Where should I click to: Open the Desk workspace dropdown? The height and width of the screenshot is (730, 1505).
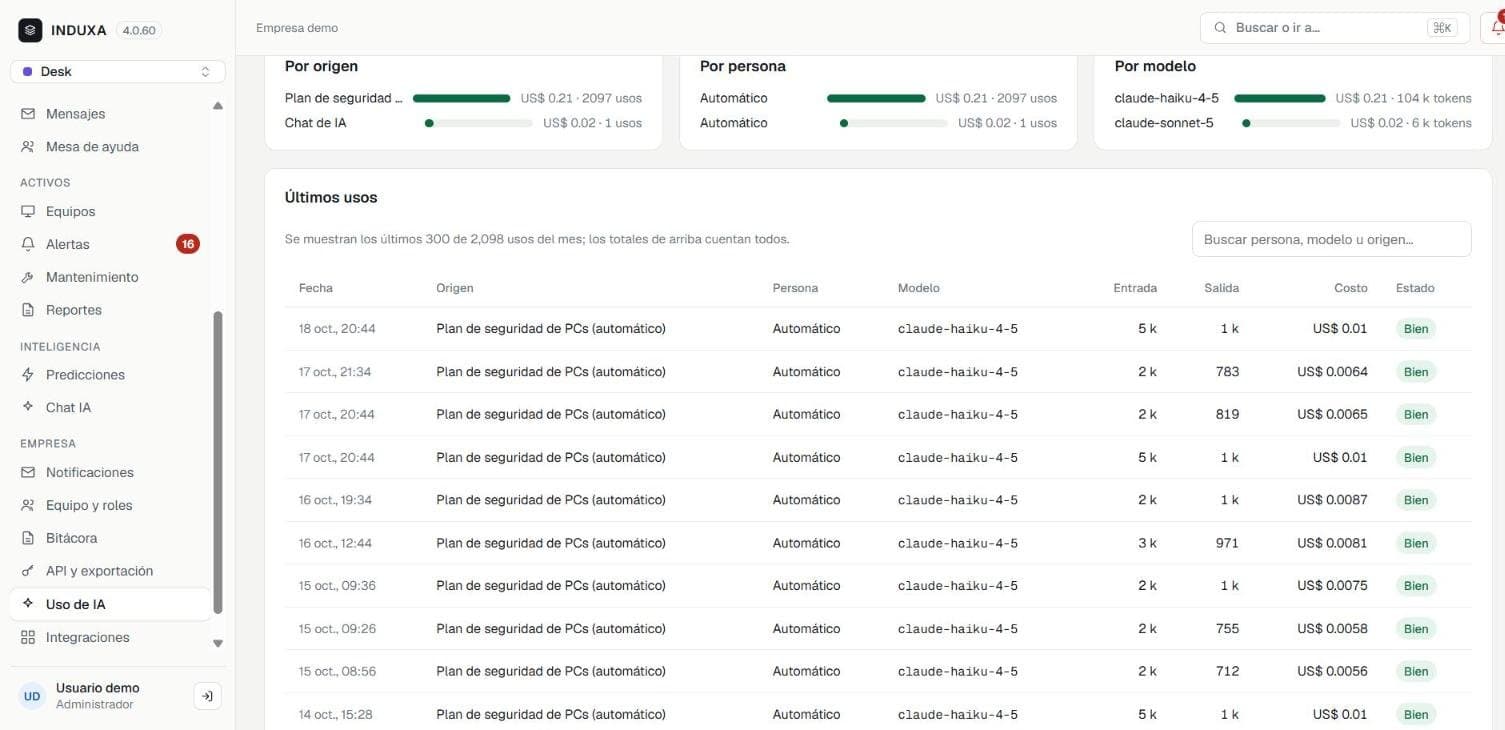click(x=118, y=72)
